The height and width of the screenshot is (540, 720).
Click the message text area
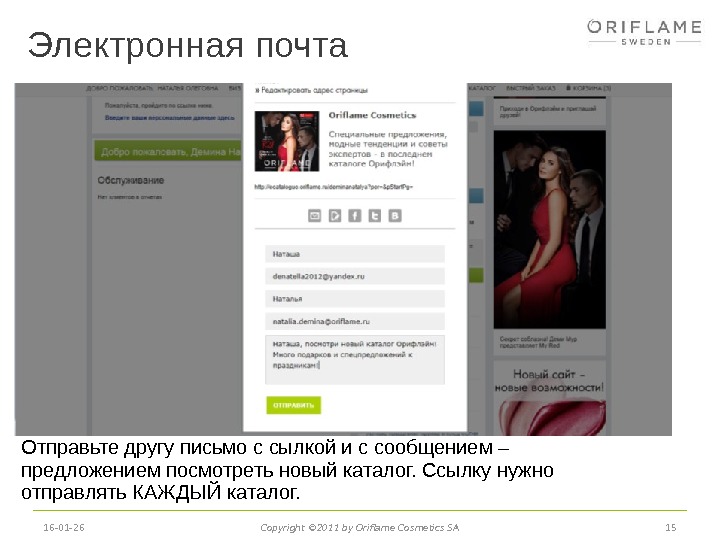coord(355,360)
